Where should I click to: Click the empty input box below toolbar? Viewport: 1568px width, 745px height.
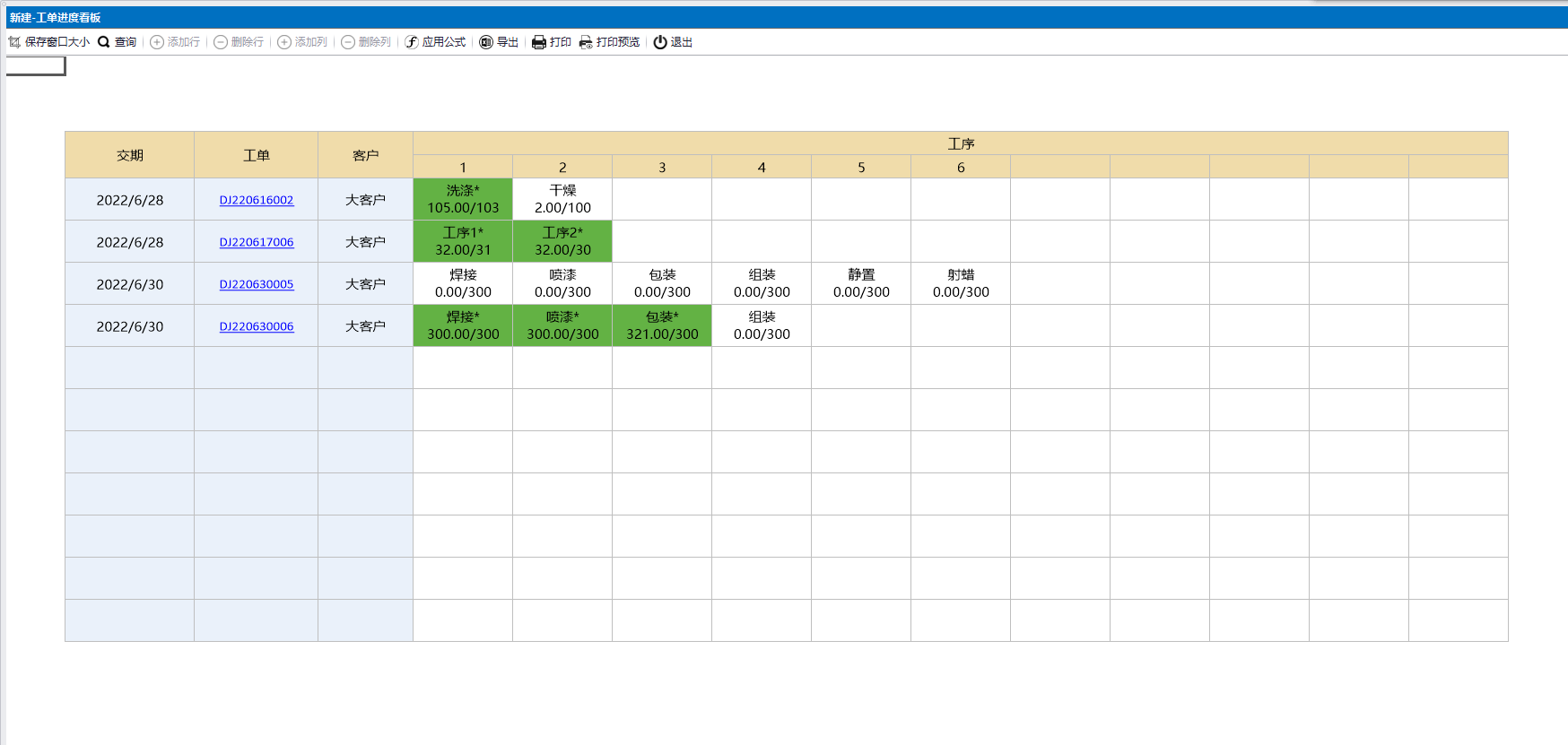pos(36,65)
